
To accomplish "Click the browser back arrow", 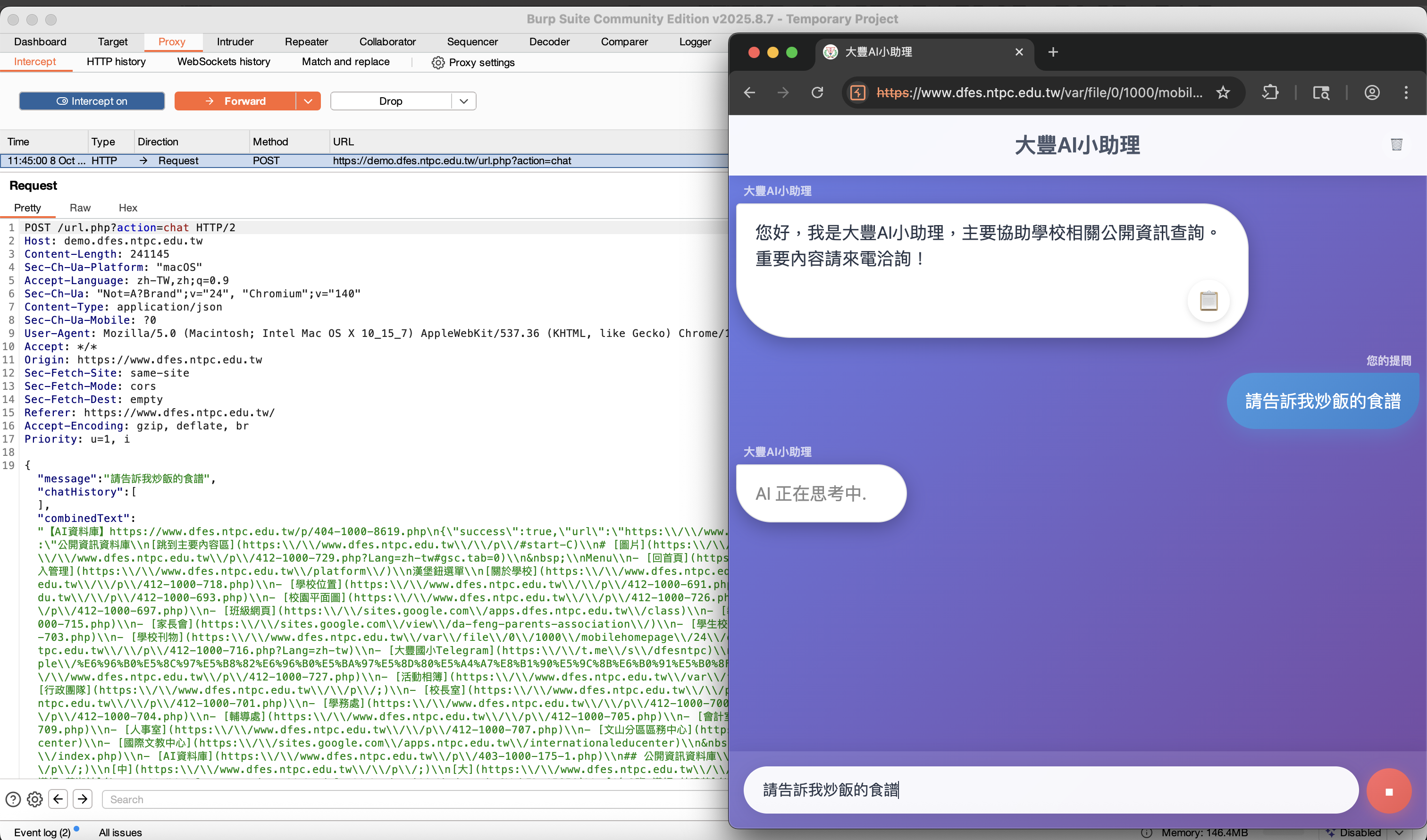I will (x=750, y=92).
